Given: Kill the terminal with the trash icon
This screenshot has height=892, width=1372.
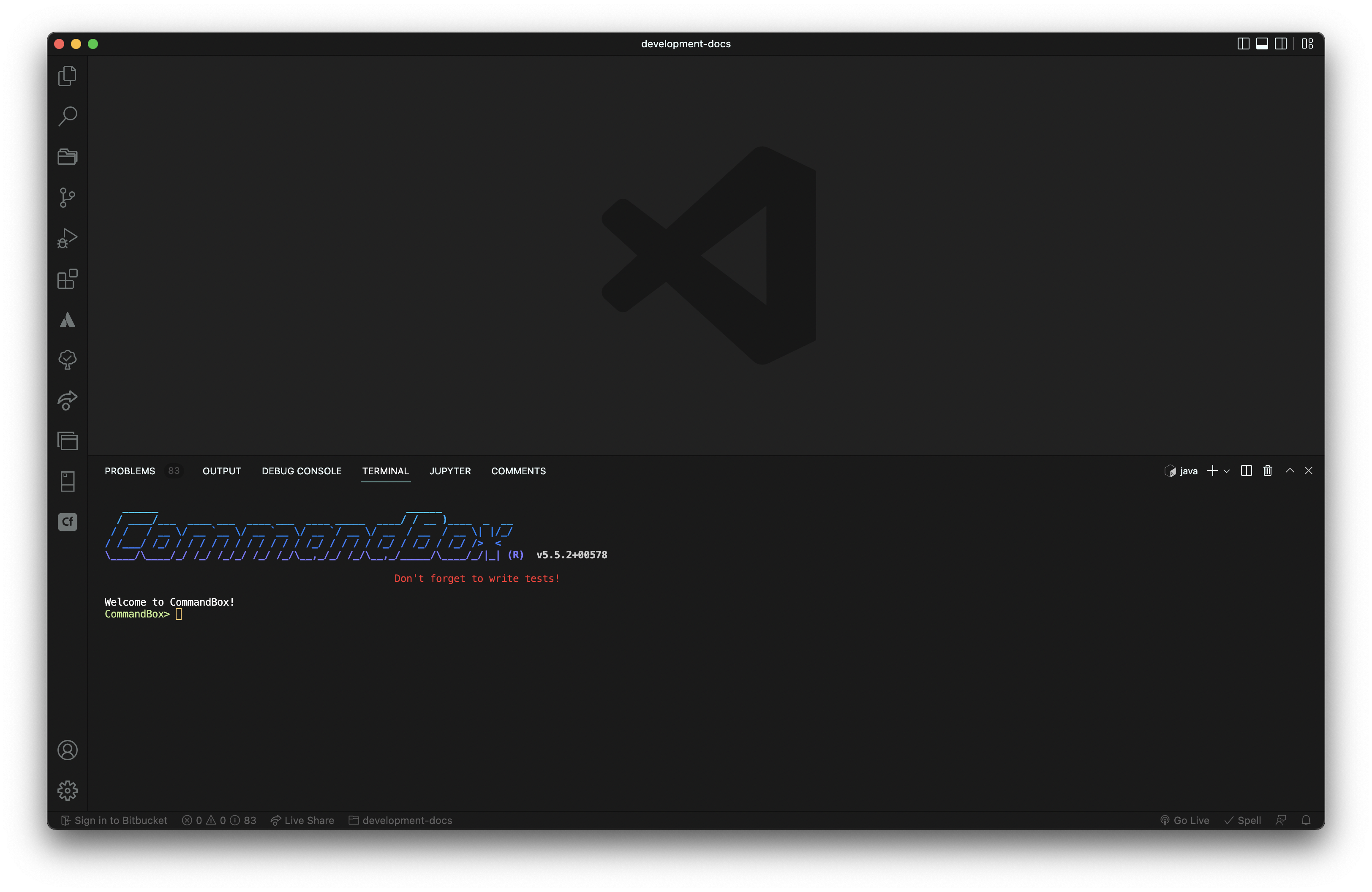Looking at the screenshot, I should [x=1267, y=471].
